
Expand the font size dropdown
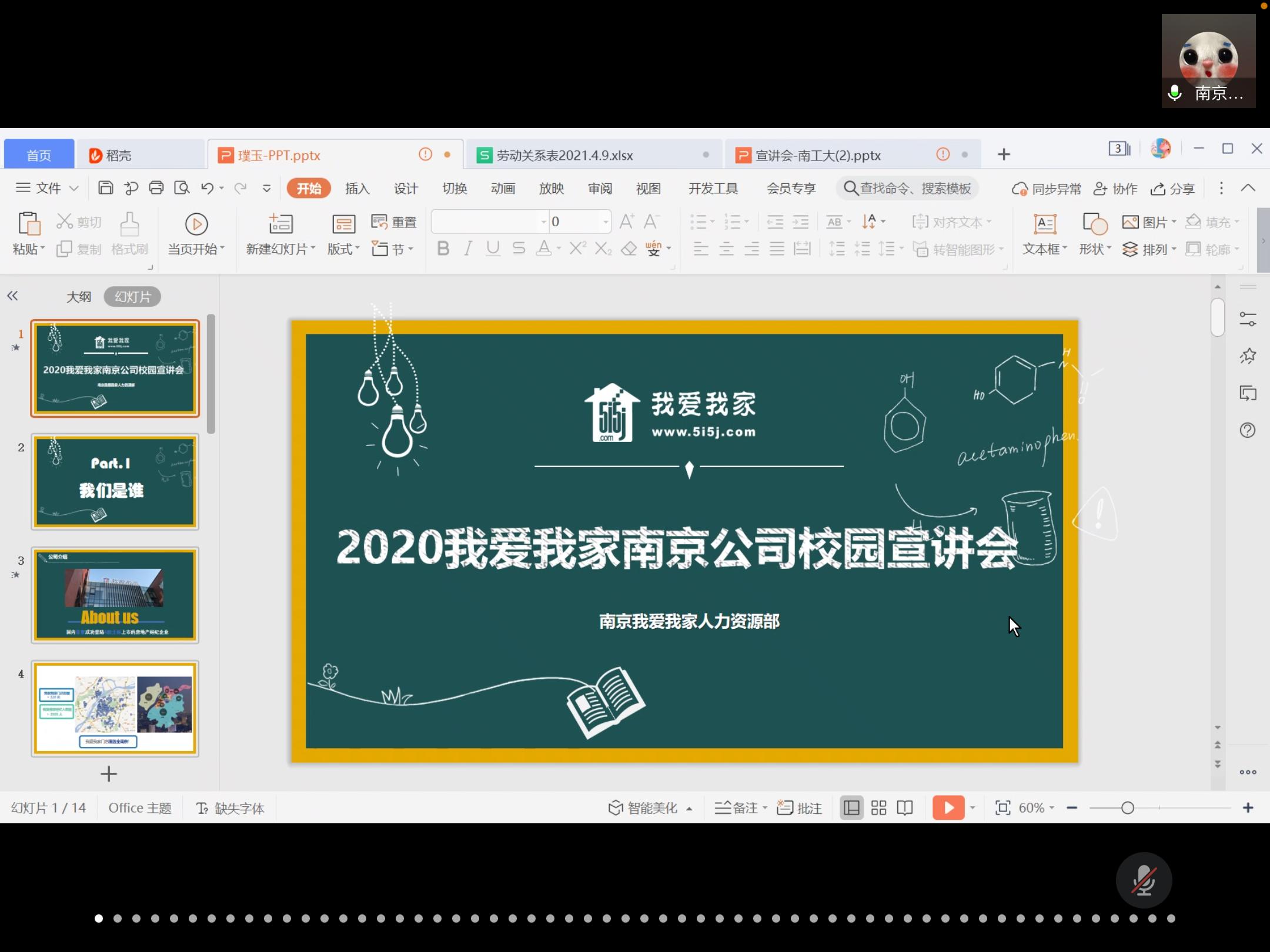click(606, 222)
